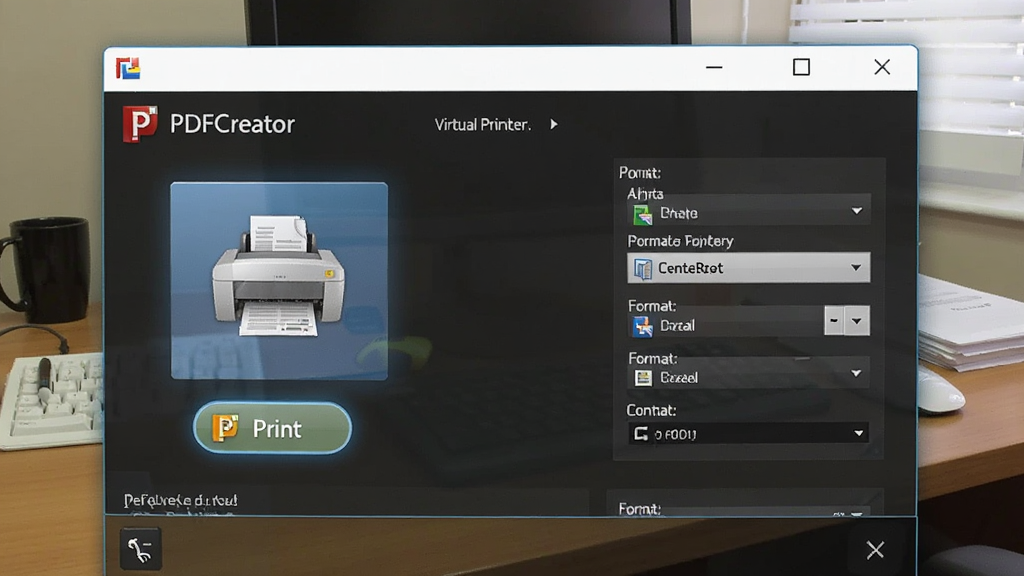The image size is (1024, 576).
Task: Click the Pormate Fontery label
Action: click(x=680, y=241)
